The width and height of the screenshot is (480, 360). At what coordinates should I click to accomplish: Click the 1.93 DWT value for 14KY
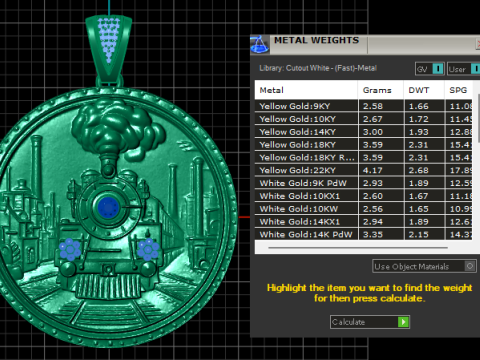coord(418,132)
